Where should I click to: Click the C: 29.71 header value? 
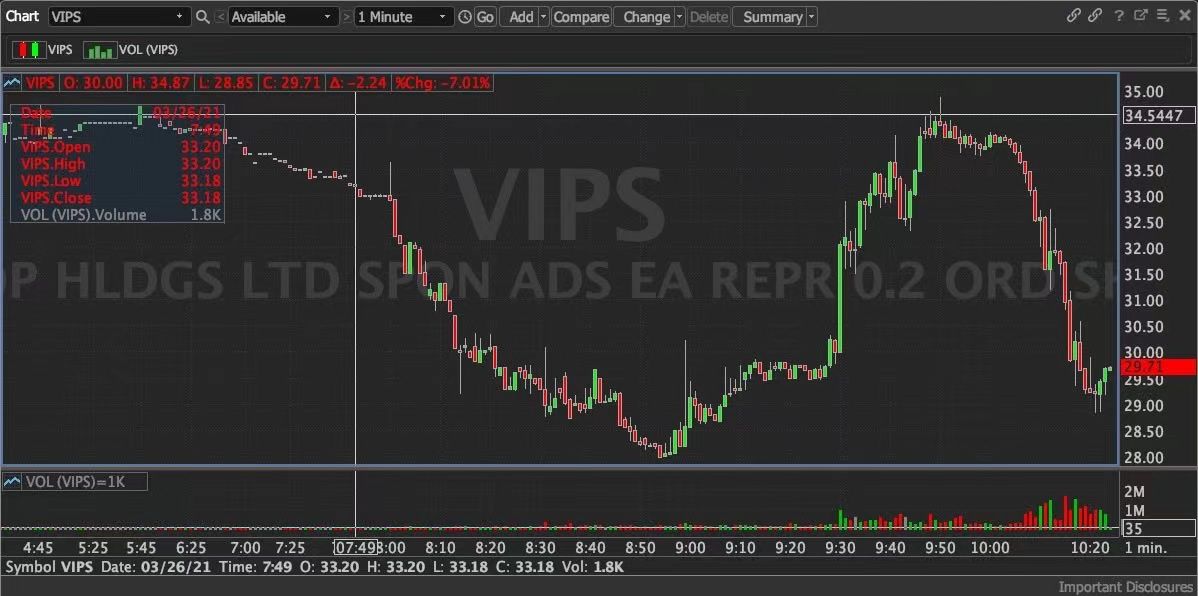pyautogui.click(x=290, y=83)
